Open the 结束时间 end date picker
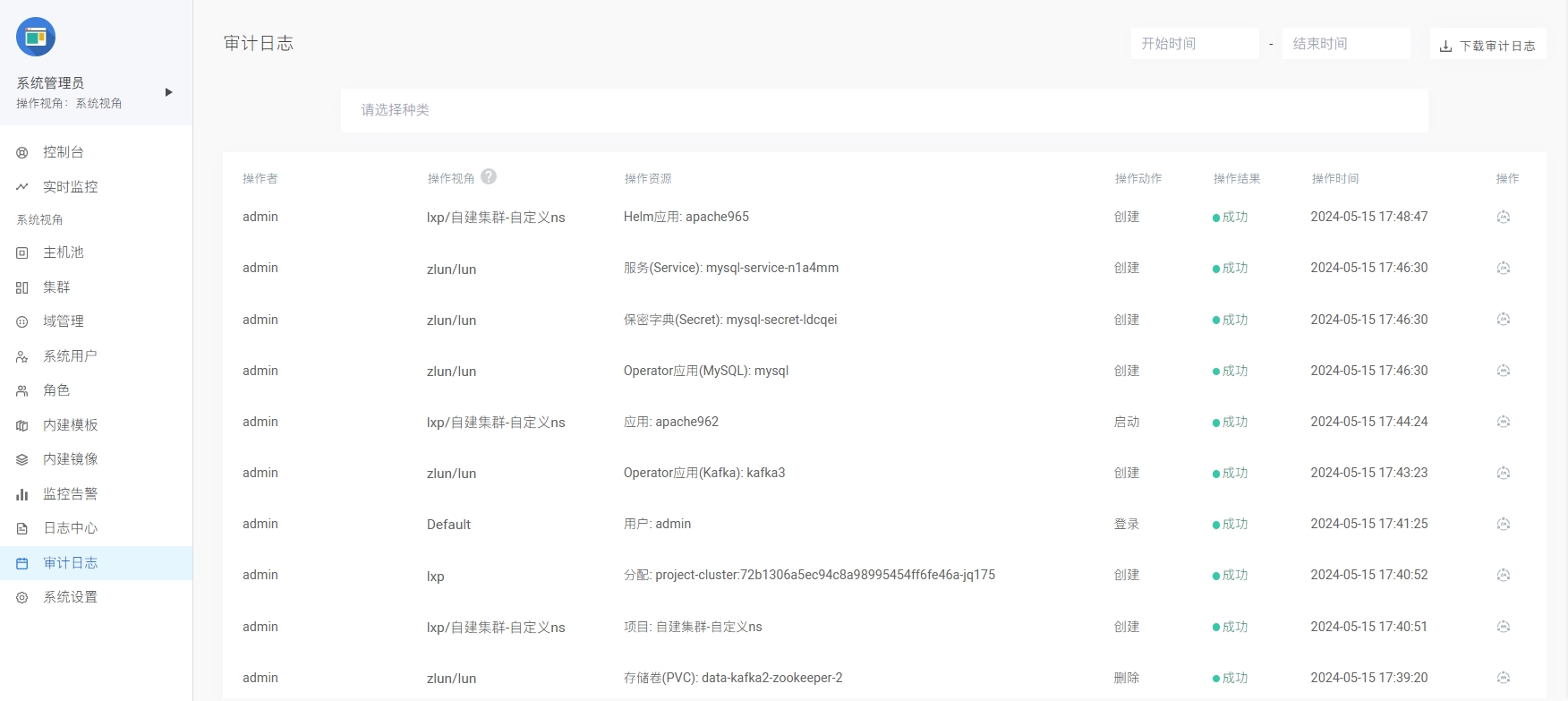Image resolution: width=1568 pixels, height=701 pixels. (x=1345, y=44)
